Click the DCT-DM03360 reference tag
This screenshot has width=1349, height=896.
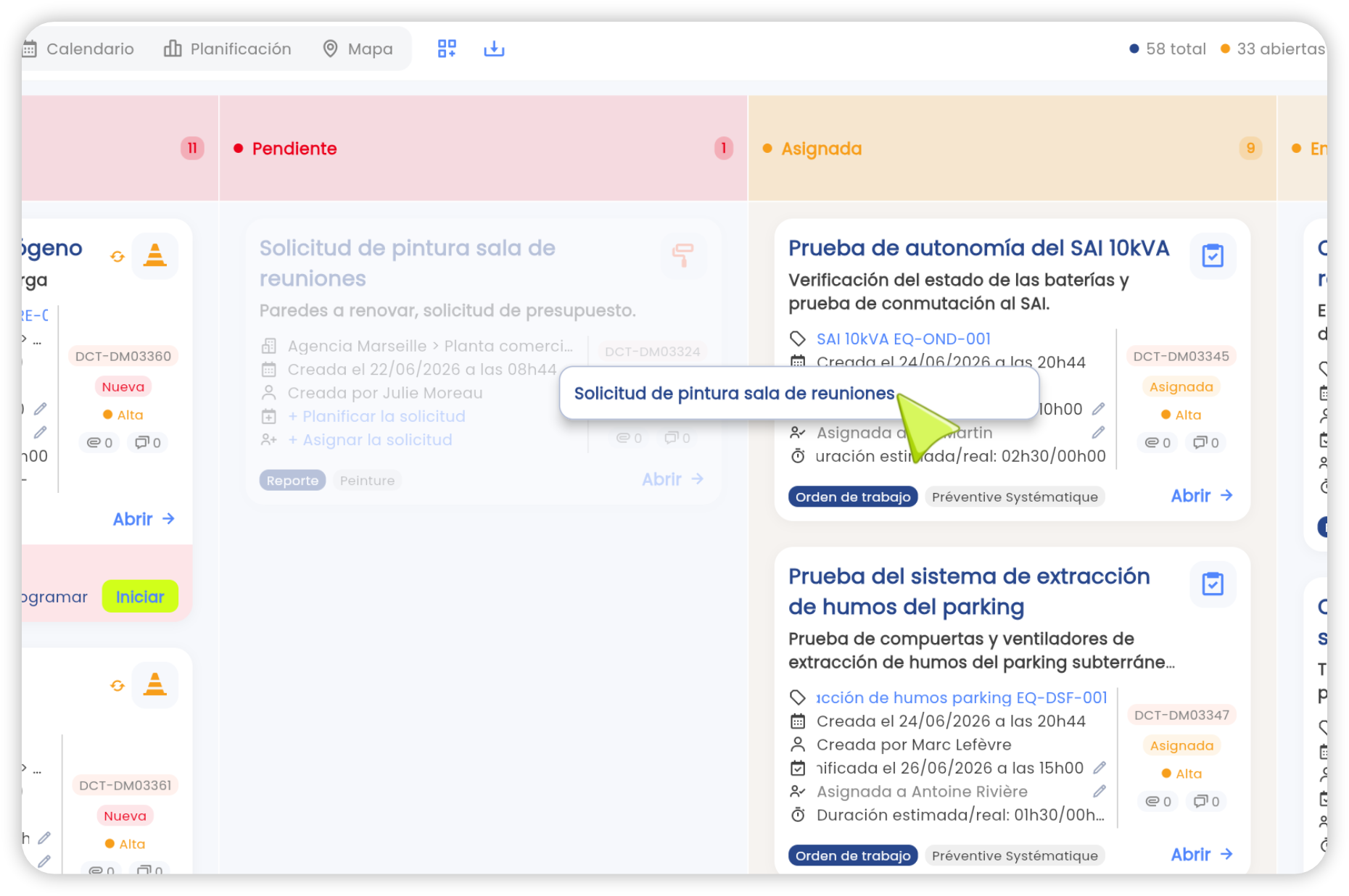pyautogui.click(x=123, y=356)
